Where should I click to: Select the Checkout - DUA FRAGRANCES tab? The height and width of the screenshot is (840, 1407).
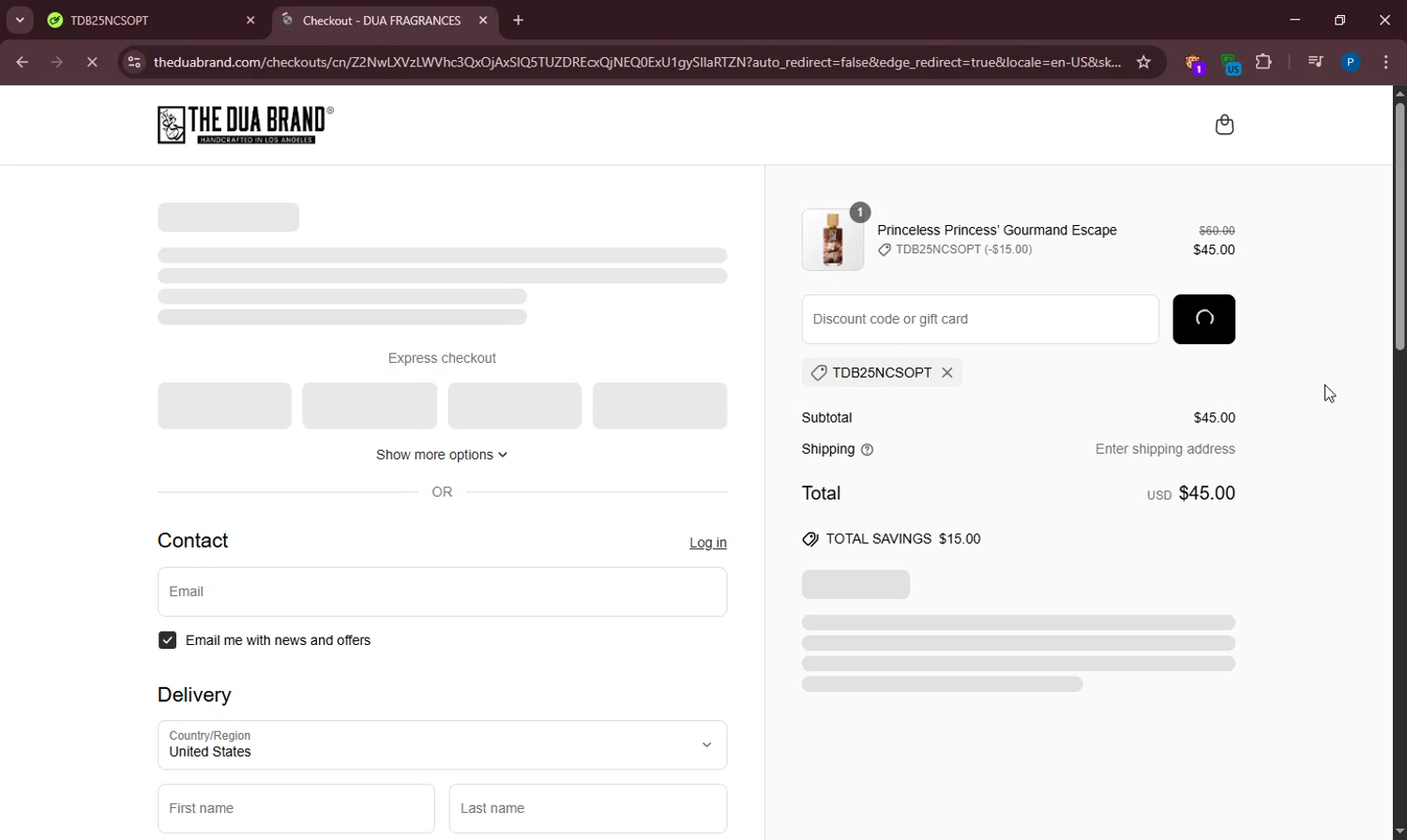[385, 21]
